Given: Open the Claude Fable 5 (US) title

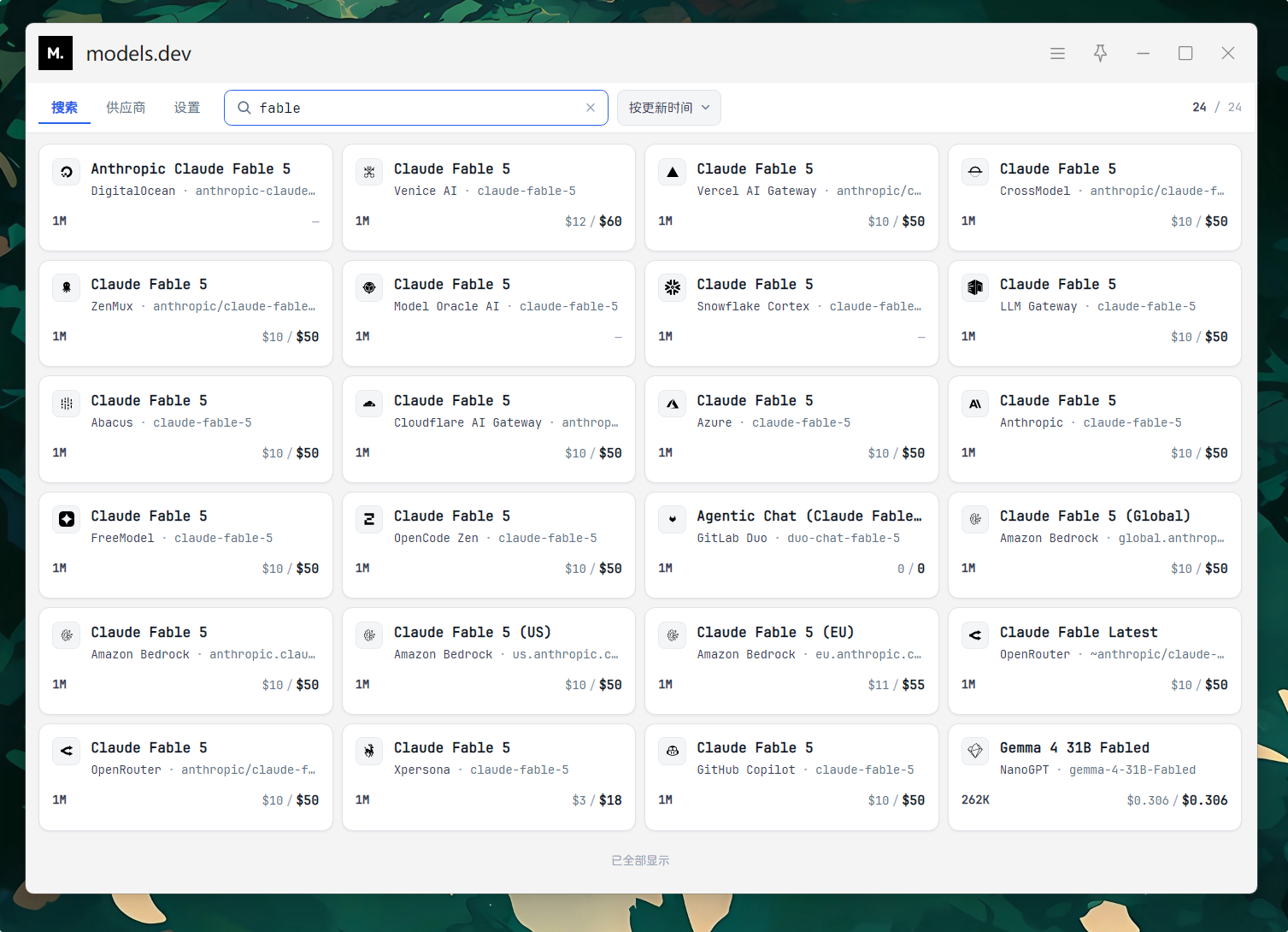Looking at the screenshot, I should click(x=473, y=632).
